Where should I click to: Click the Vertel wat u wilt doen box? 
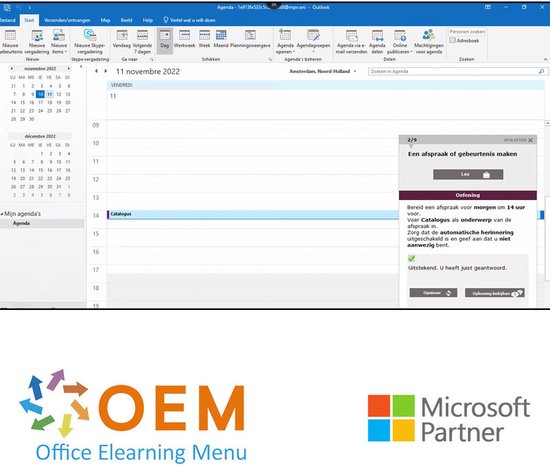(x=189, y=20)
